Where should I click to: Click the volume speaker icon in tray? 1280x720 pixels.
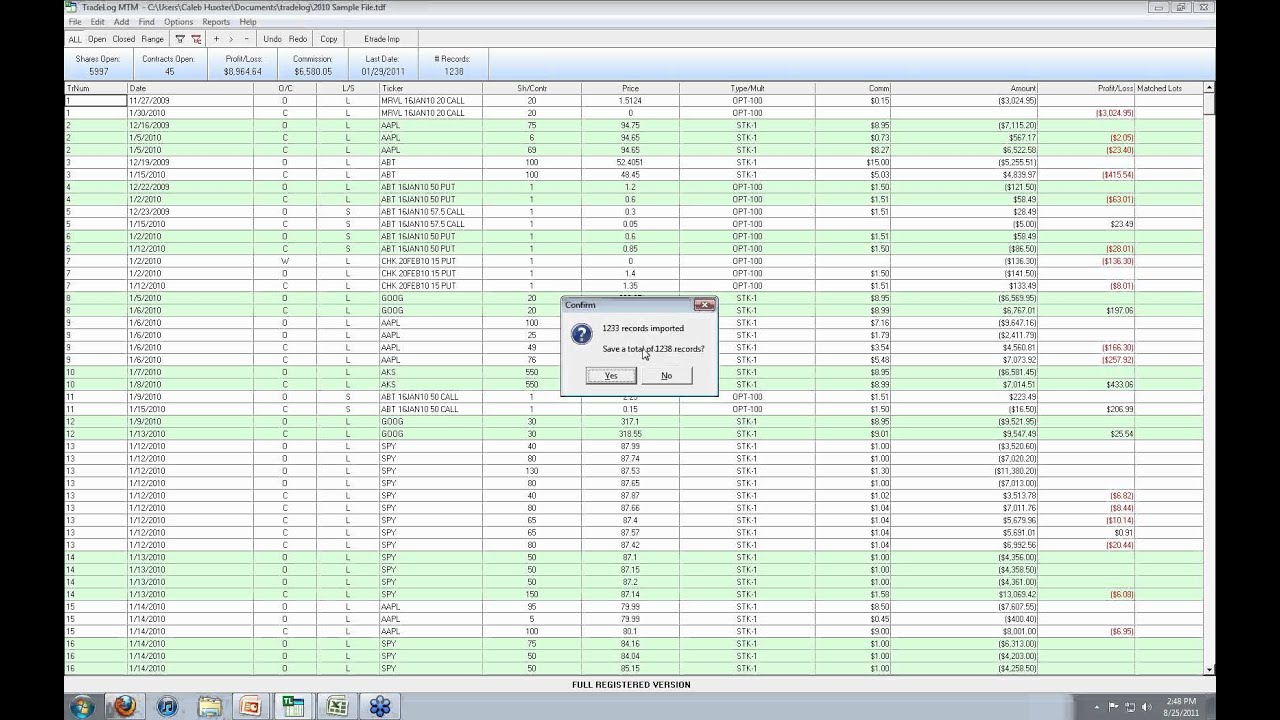tap(1147, 706)
